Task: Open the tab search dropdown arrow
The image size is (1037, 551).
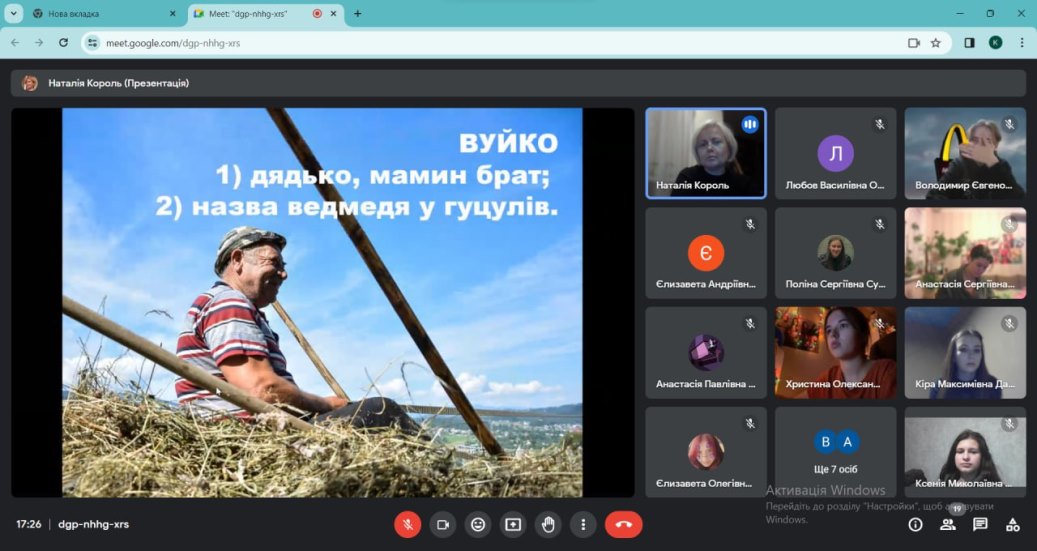Action: [x=13, y=13]
